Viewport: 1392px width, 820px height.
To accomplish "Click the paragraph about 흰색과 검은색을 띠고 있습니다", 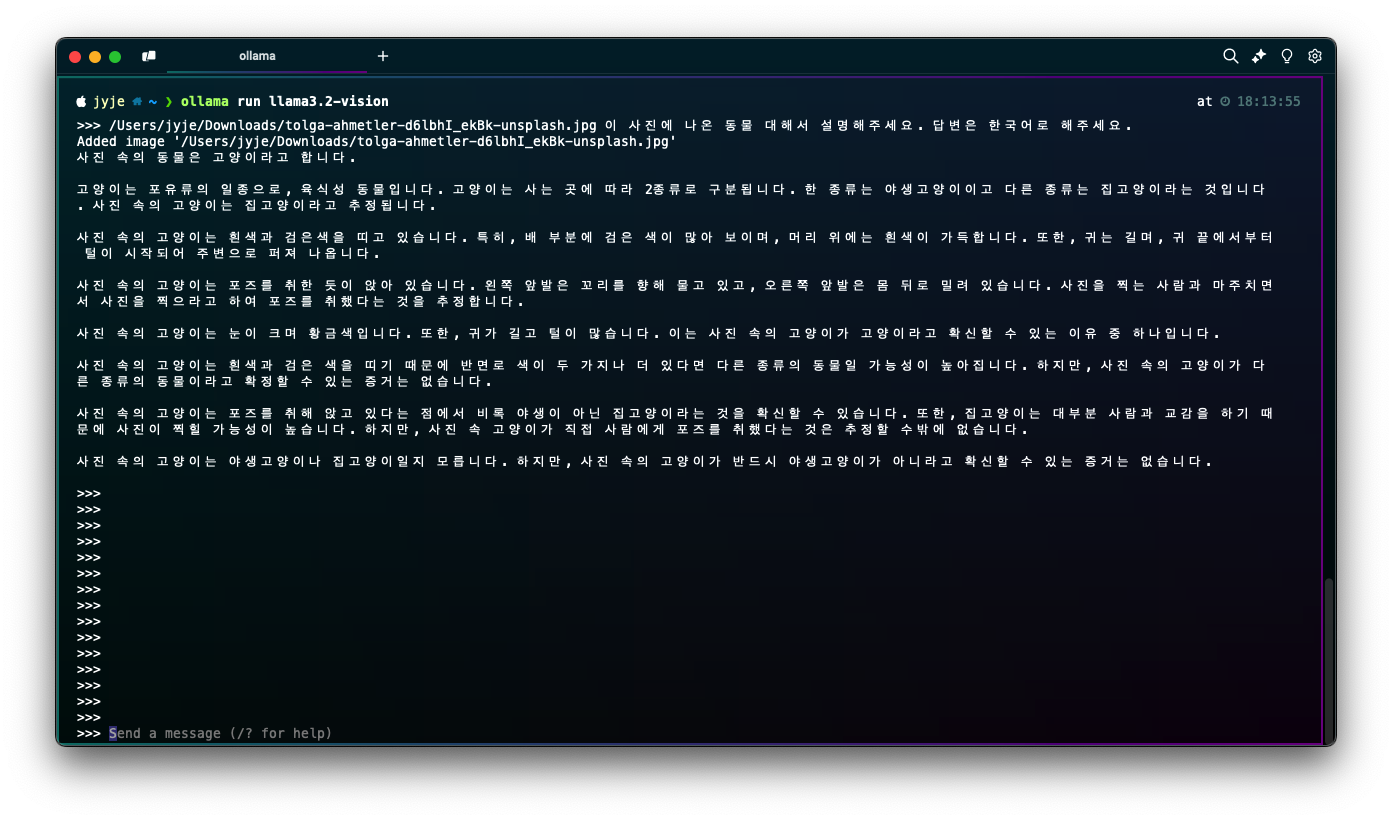I will tap(674, 245).
